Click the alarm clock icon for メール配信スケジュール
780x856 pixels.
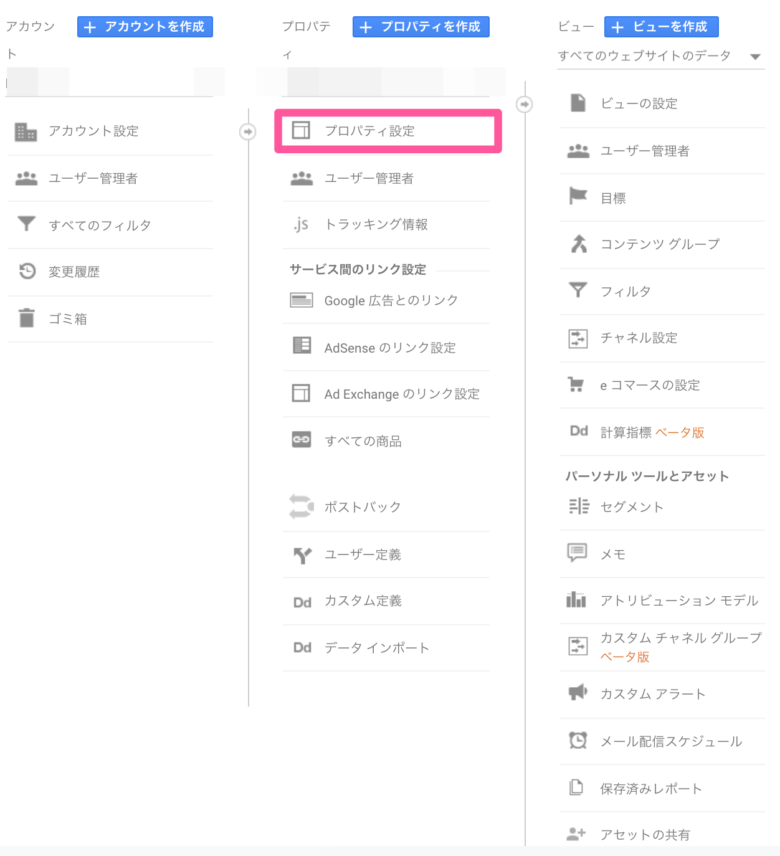577,740
